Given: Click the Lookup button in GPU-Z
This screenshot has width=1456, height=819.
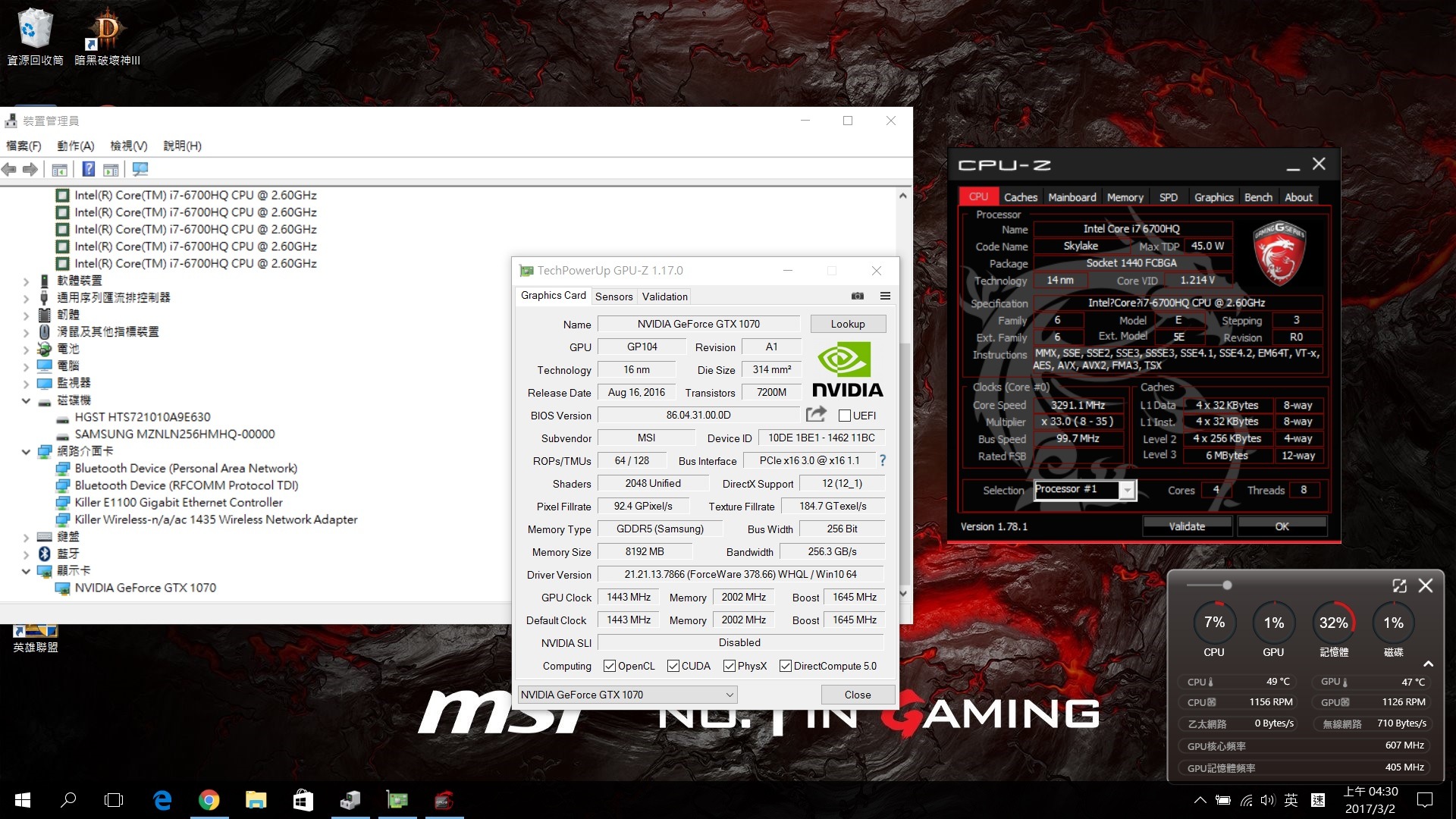Looking at the screenshot, I should coord(848,324).
